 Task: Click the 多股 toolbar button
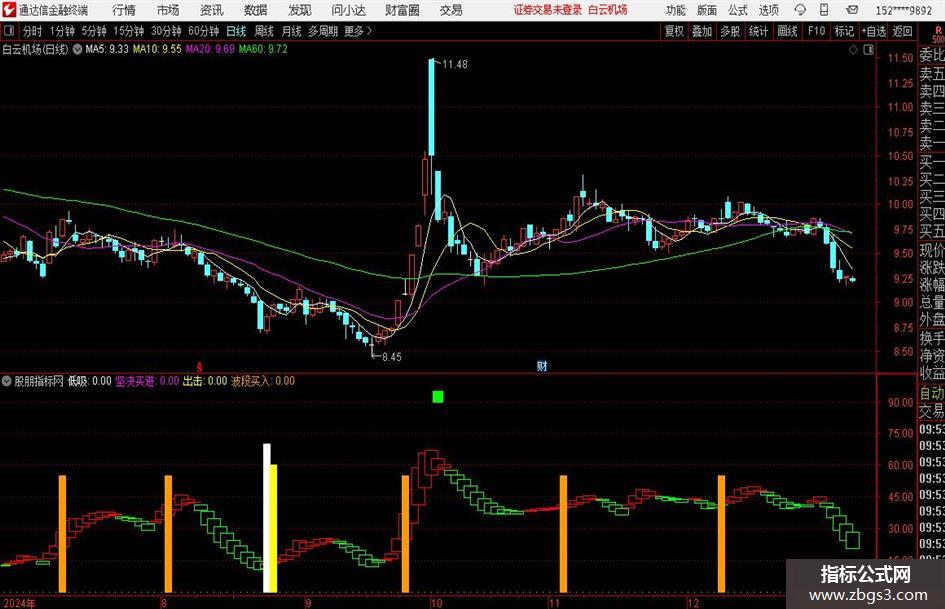click(730, 31)
